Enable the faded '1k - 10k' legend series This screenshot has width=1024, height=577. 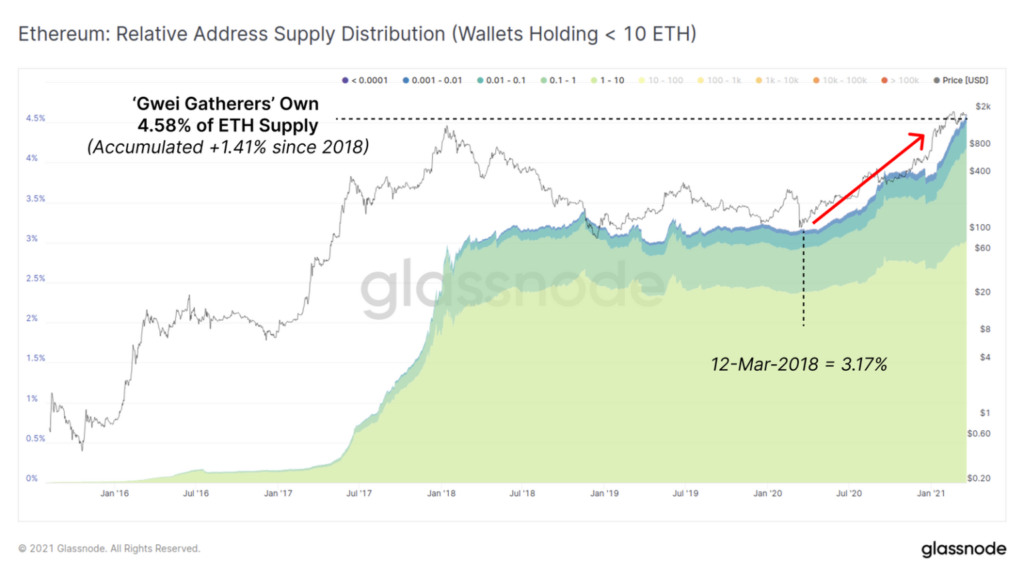tap(777, 80)
